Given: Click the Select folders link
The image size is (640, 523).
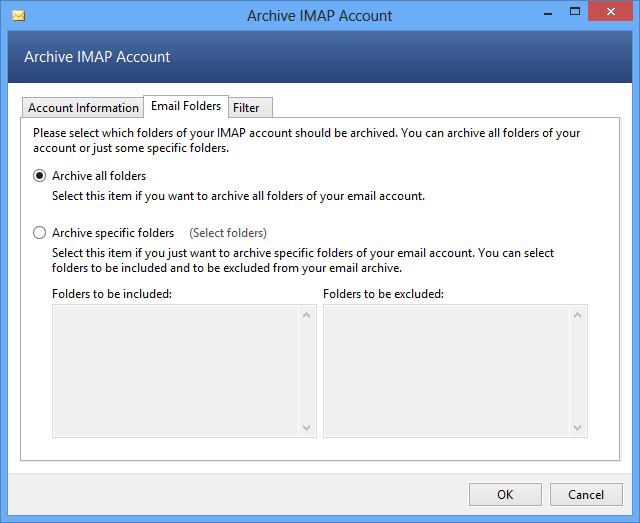Looking at the screenshot, I should [228, 233].
